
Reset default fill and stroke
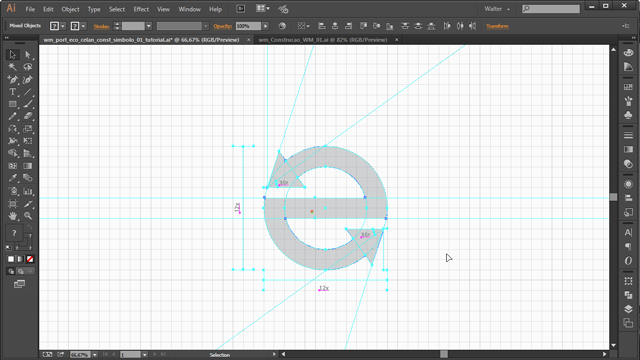(9, 247)
